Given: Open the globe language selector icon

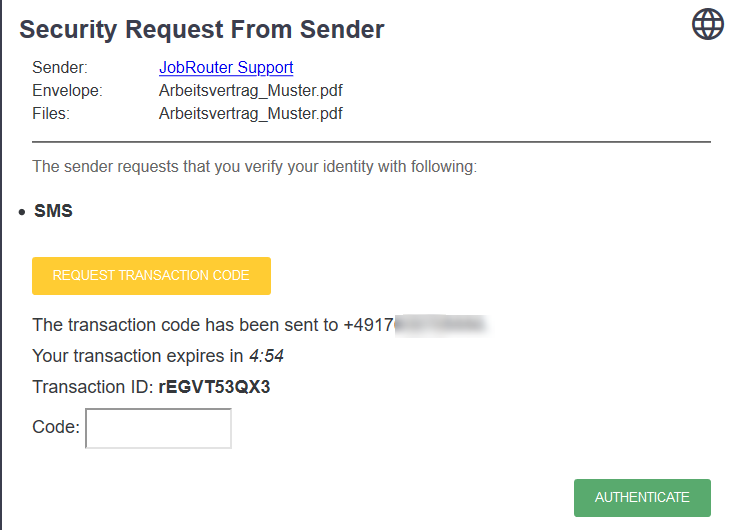Looking at the screenshot, I should [708, 24].
